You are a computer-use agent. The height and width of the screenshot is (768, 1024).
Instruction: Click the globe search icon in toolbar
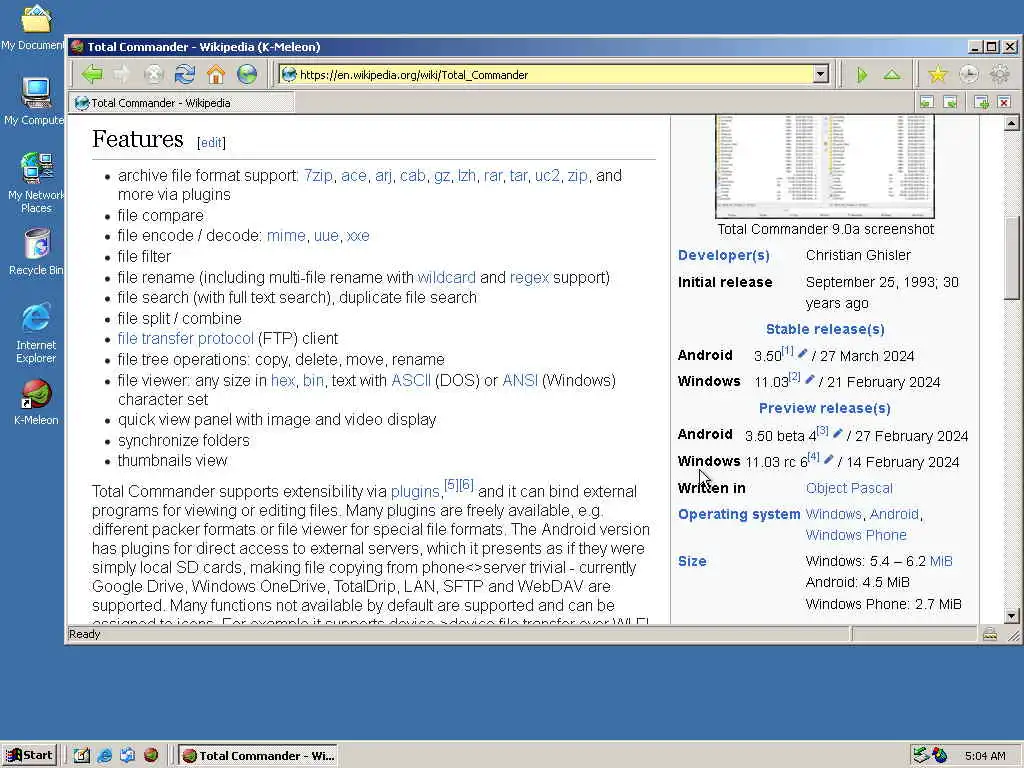pos(247,74)
